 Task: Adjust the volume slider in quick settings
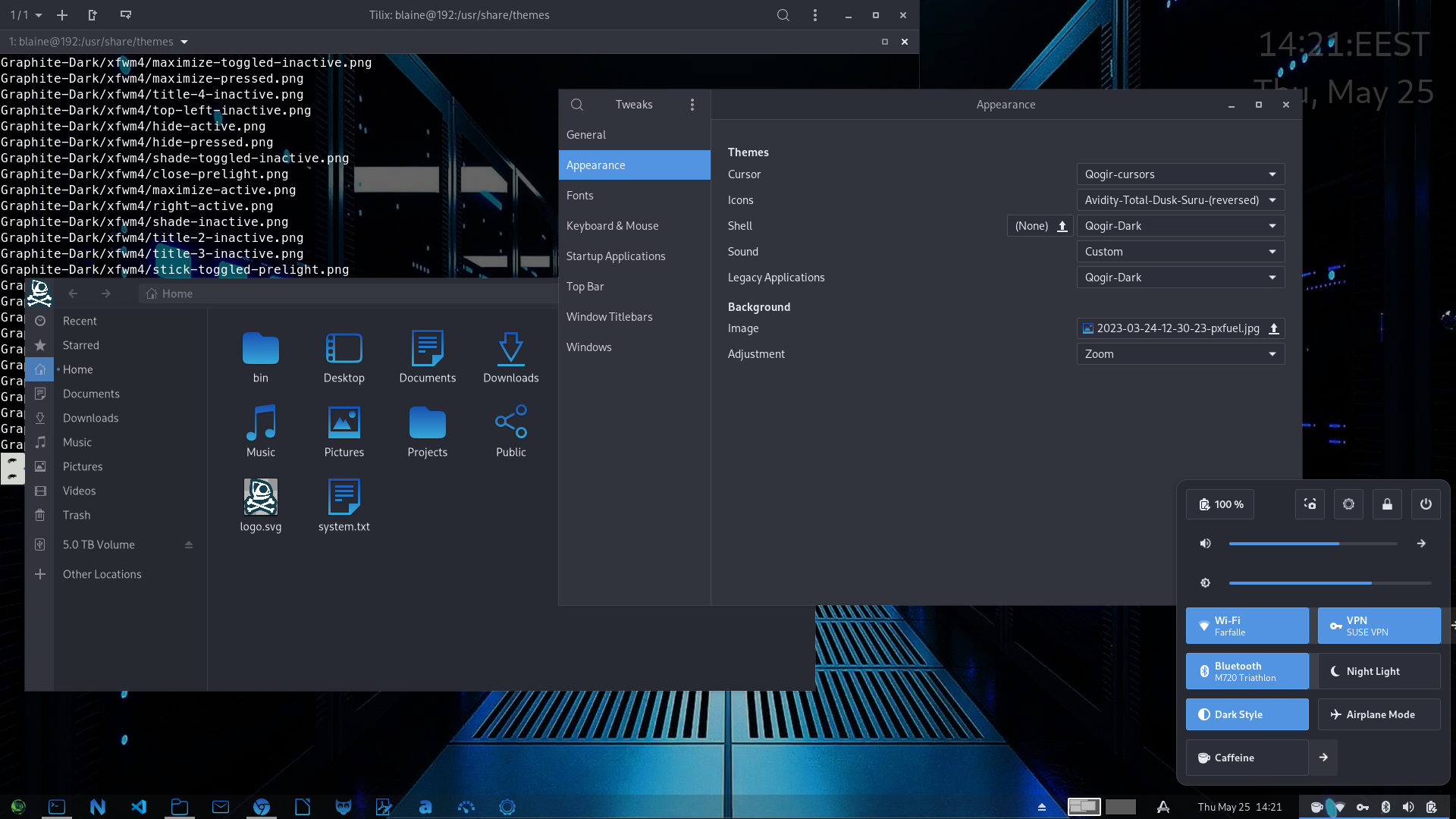click(x=1313, y=543)
